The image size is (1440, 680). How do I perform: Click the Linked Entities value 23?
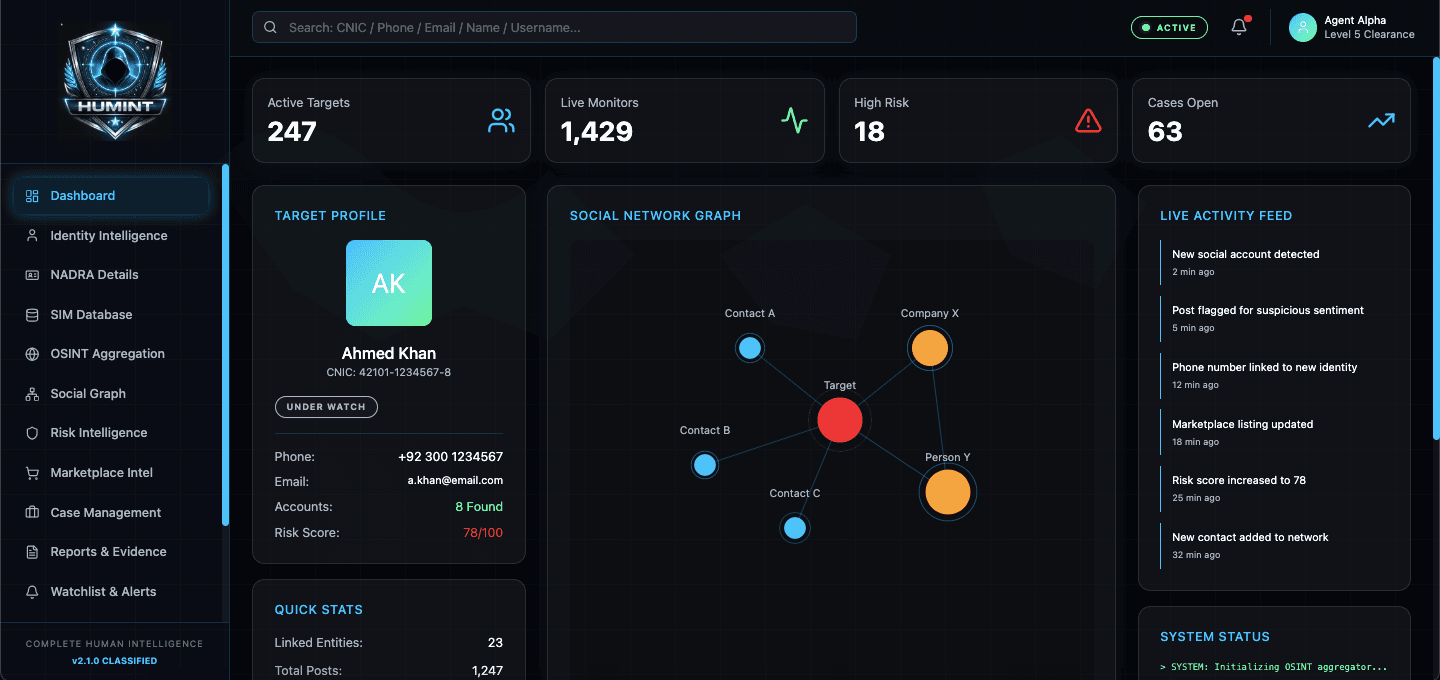tap(495, 643)
